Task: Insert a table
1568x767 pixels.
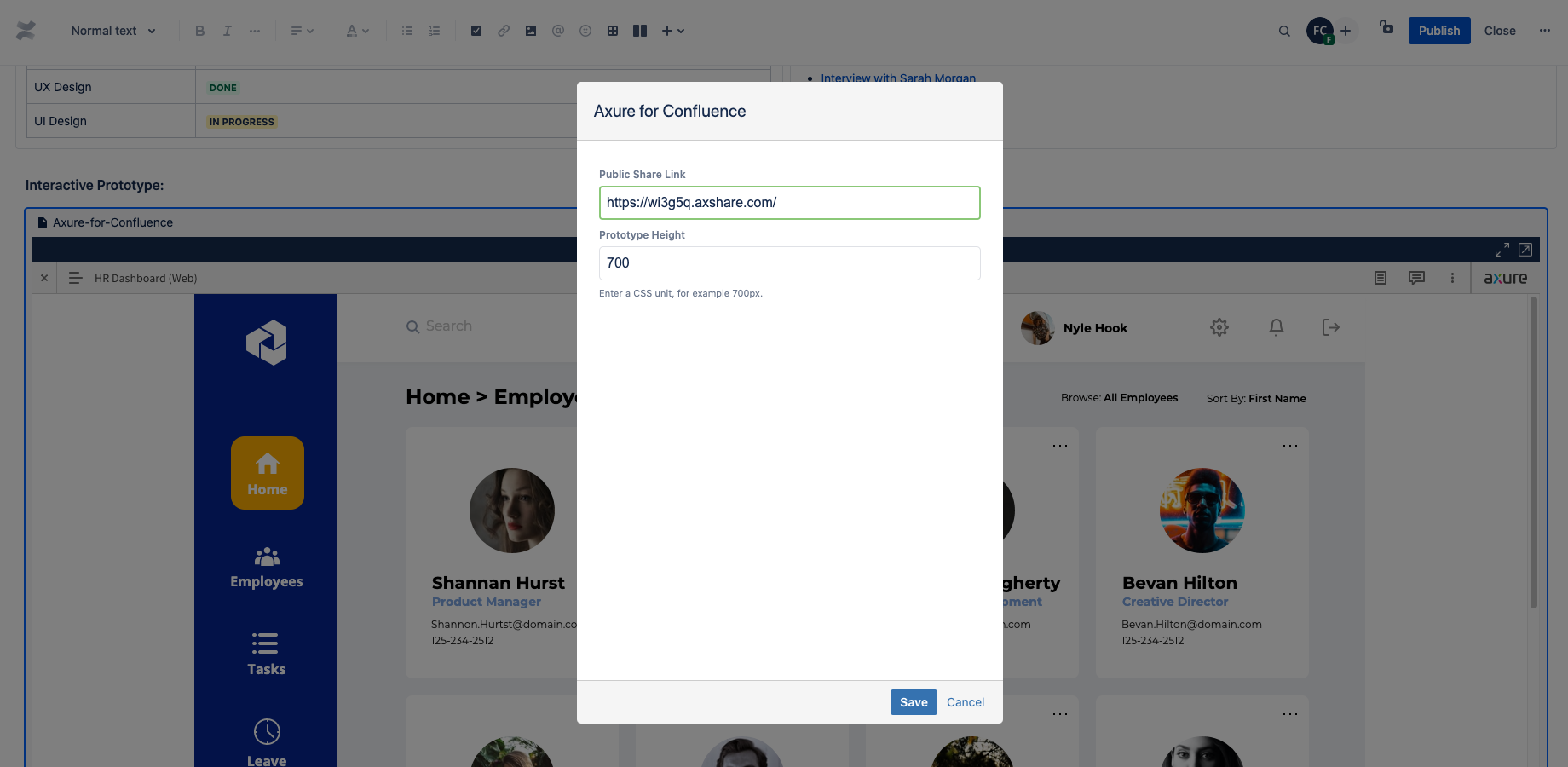Action: tap(613, 31)
